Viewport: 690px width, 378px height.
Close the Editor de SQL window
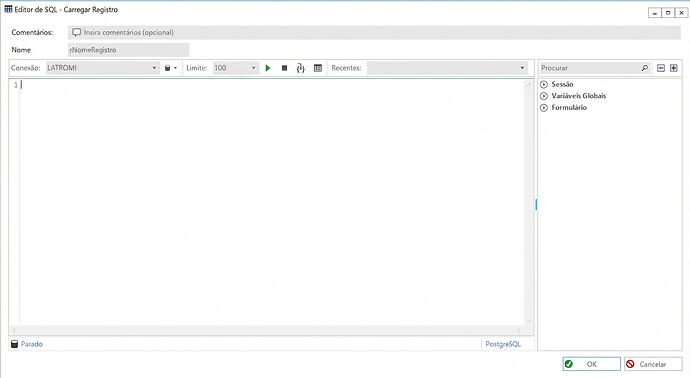pyautogui.click(x=681, y=13)
